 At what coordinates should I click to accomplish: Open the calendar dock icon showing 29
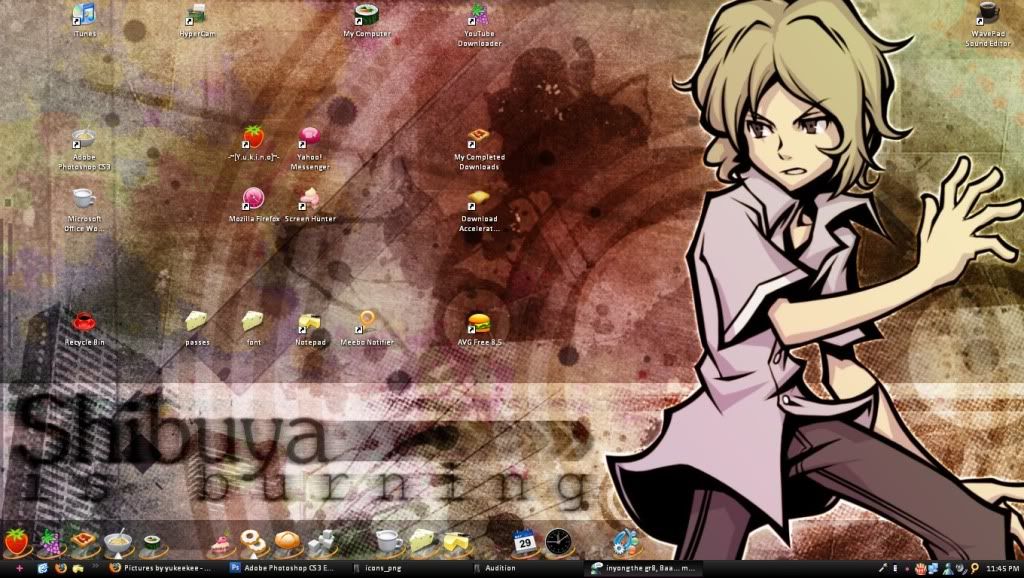524,542
